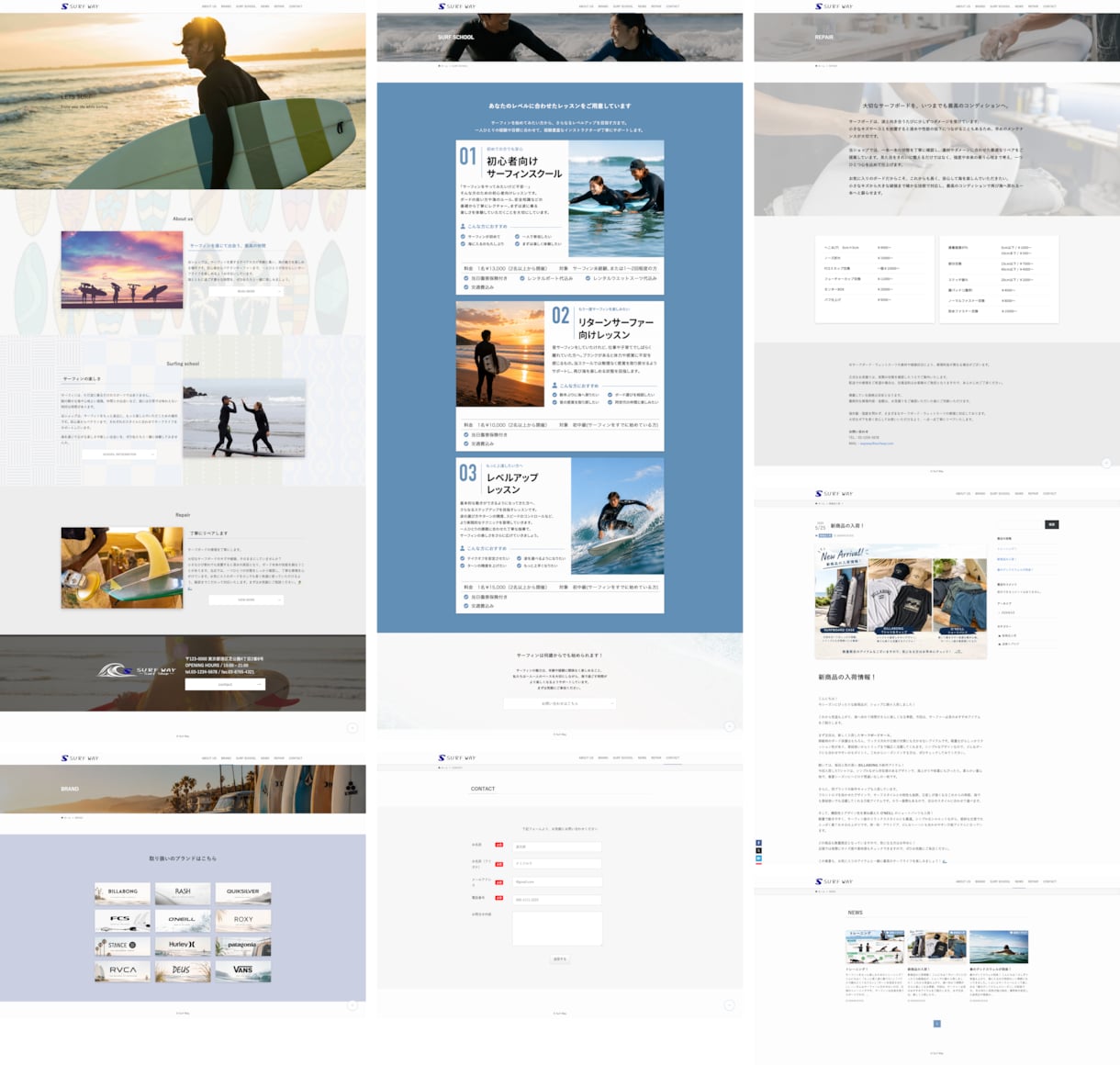The height and width of the screenshot is (1065, 1120).
Task: Click the Surf Way logo on the Brand page
Action: tap(79, 758)
